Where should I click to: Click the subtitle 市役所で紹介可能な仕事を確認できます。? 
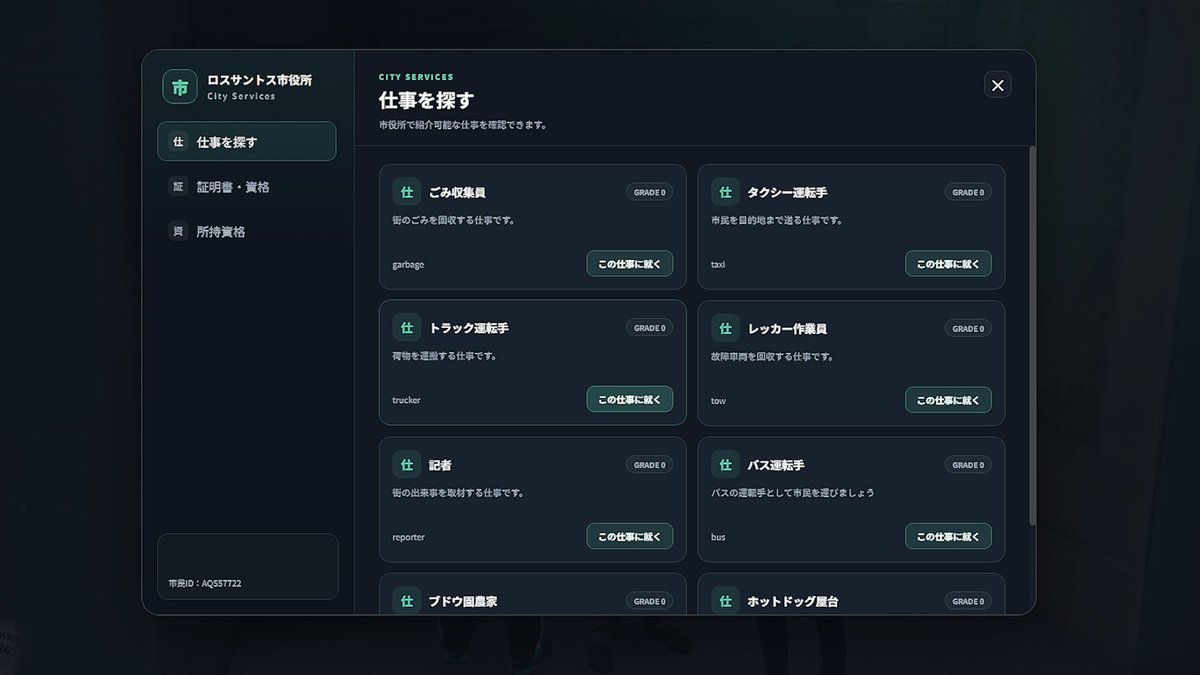[x=462, y=126]
